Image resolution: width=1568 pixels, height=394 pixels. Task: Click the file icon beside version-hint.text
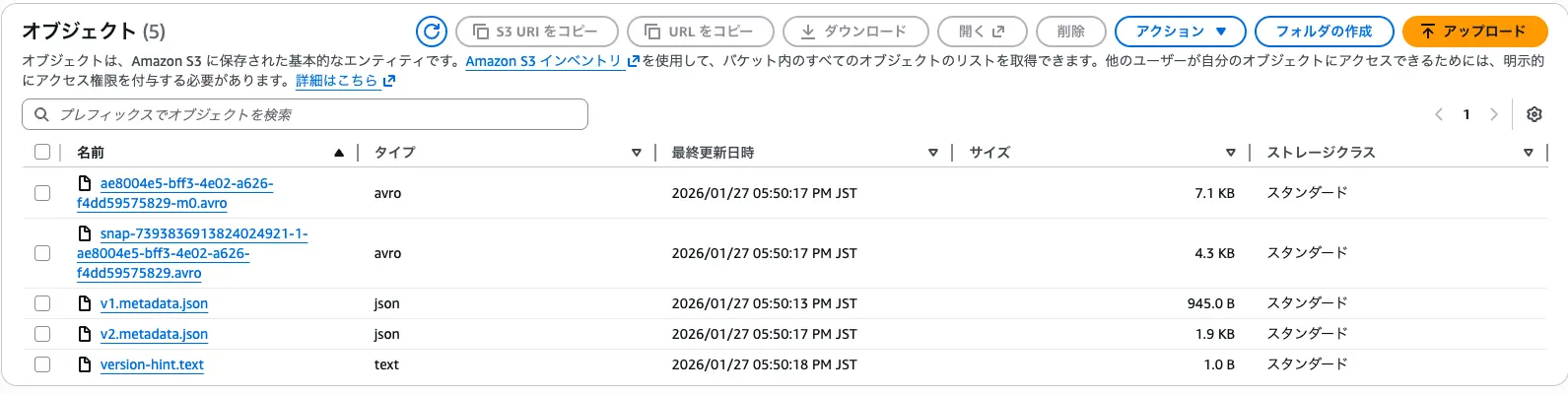click(85, 364)
